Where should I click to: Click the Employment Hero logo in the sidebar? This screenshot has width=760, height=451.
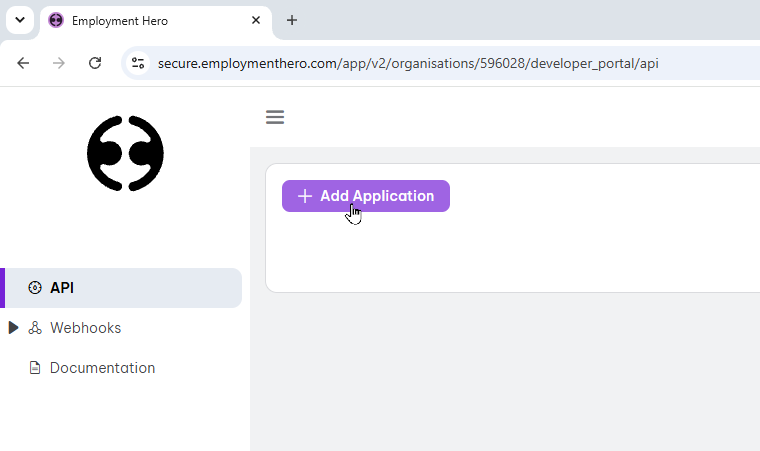[125, 153]
